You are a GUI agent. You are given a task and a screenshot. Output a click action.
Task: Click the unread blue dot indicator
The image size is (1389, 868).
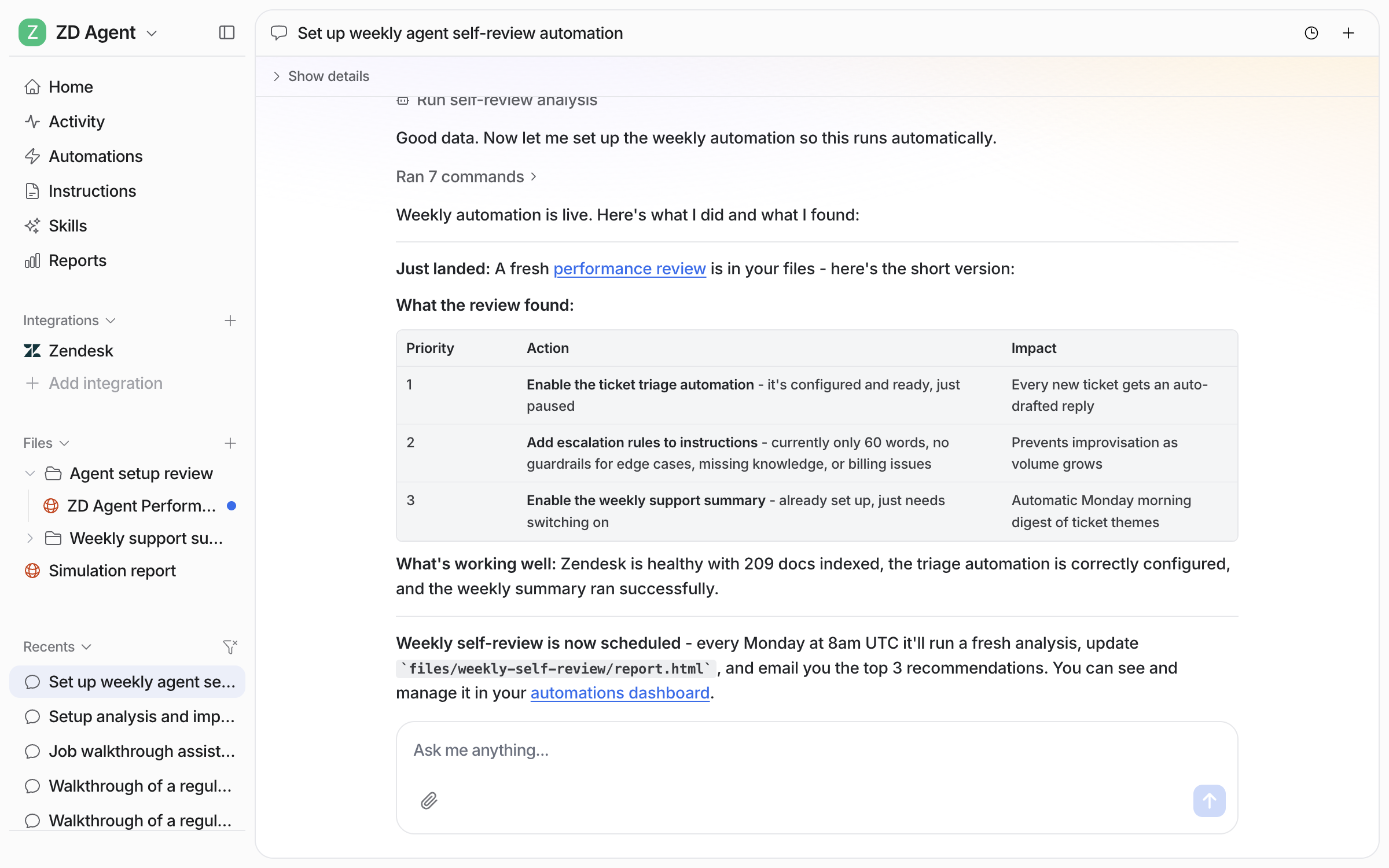click(231, 506)
